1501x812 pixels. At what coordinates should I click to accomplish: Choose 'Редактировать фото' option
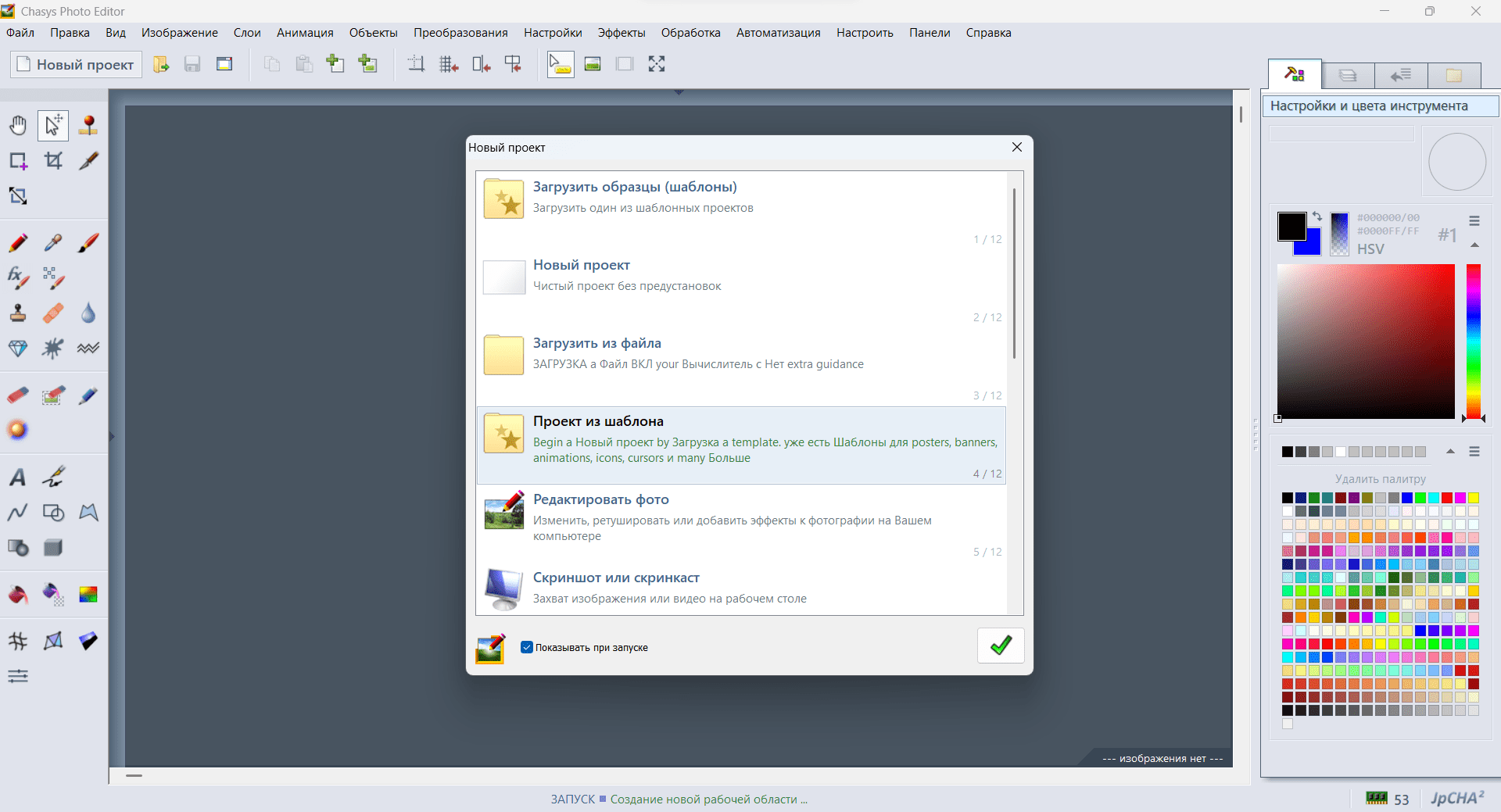pos(741,524)
